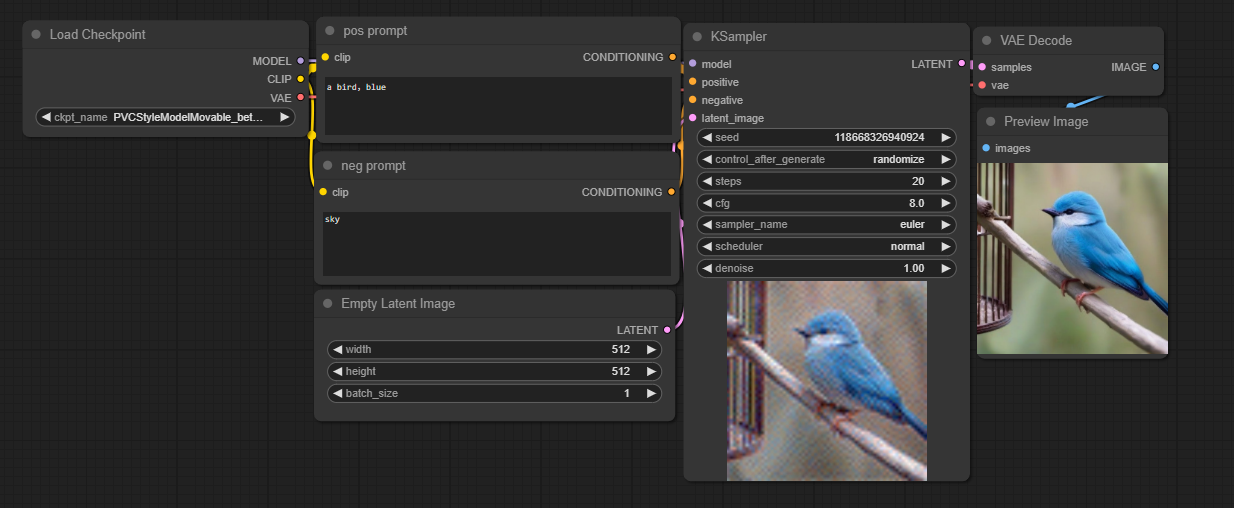Collapse the KSampler node via its dot
Image resolution: width=1234 pixels, height=508 pixels.
(696, 37)
